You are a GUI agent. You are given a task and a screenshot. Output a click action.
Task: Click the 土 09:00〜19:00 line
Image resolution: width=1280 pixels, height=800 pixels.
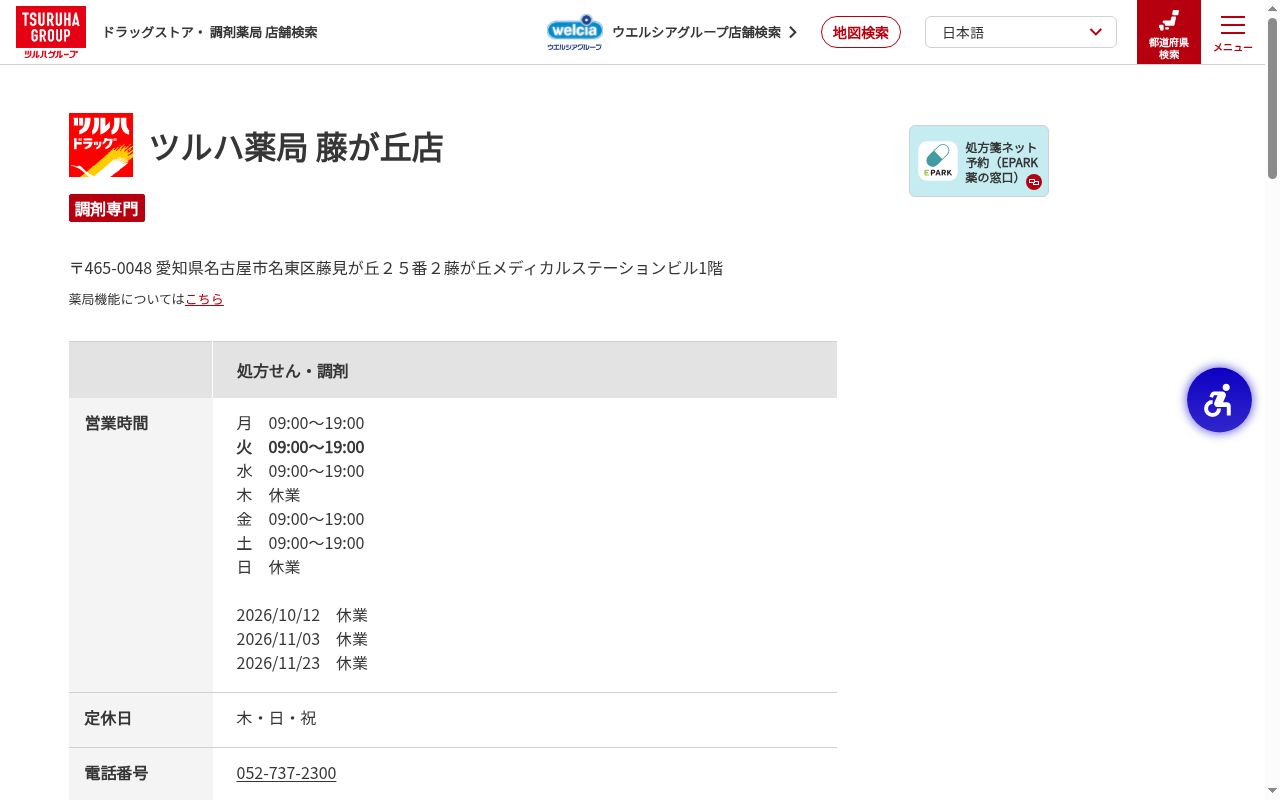point(300,543)
